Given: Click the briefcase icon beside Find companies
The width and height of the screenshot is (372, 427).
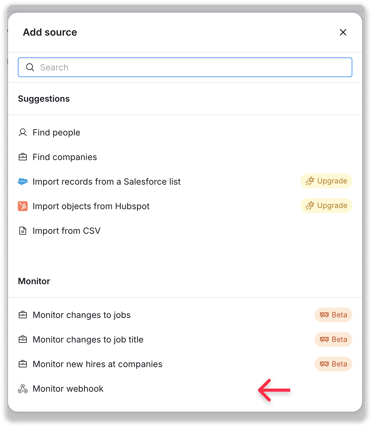Looking at the screenshot, I should [x=23, y=157].
